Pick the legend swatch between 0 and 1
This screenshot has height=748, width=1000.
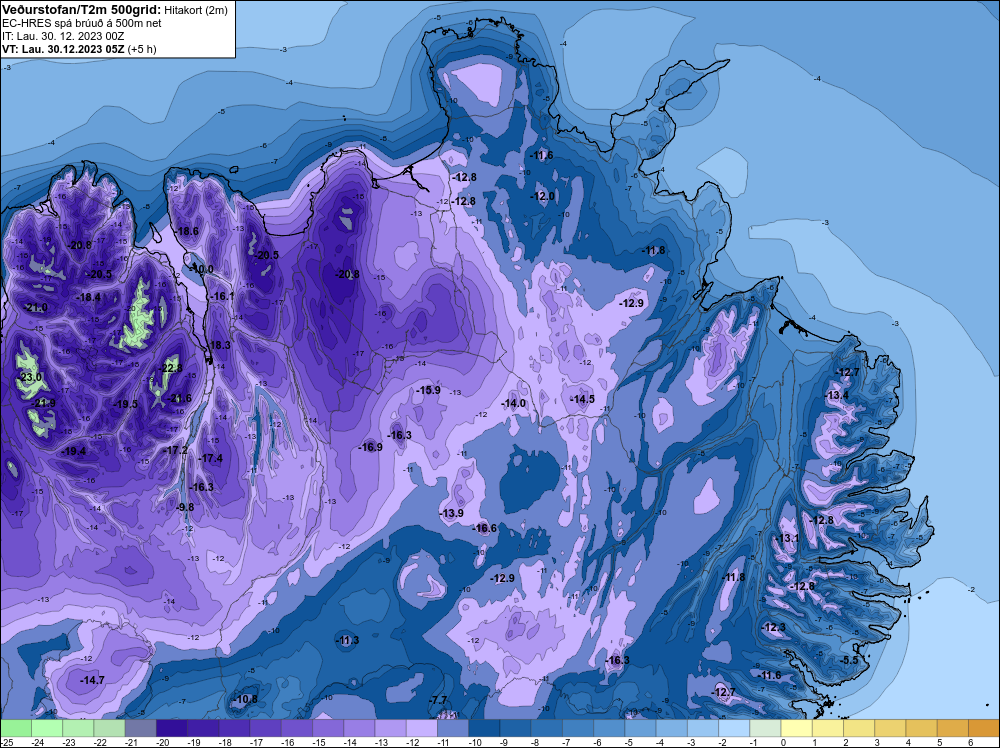pos(797,728)
